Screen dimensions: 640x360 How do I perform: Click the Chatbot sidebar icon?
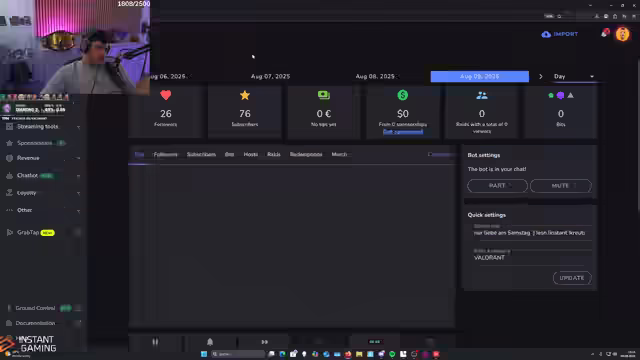(x=9, y=176)
